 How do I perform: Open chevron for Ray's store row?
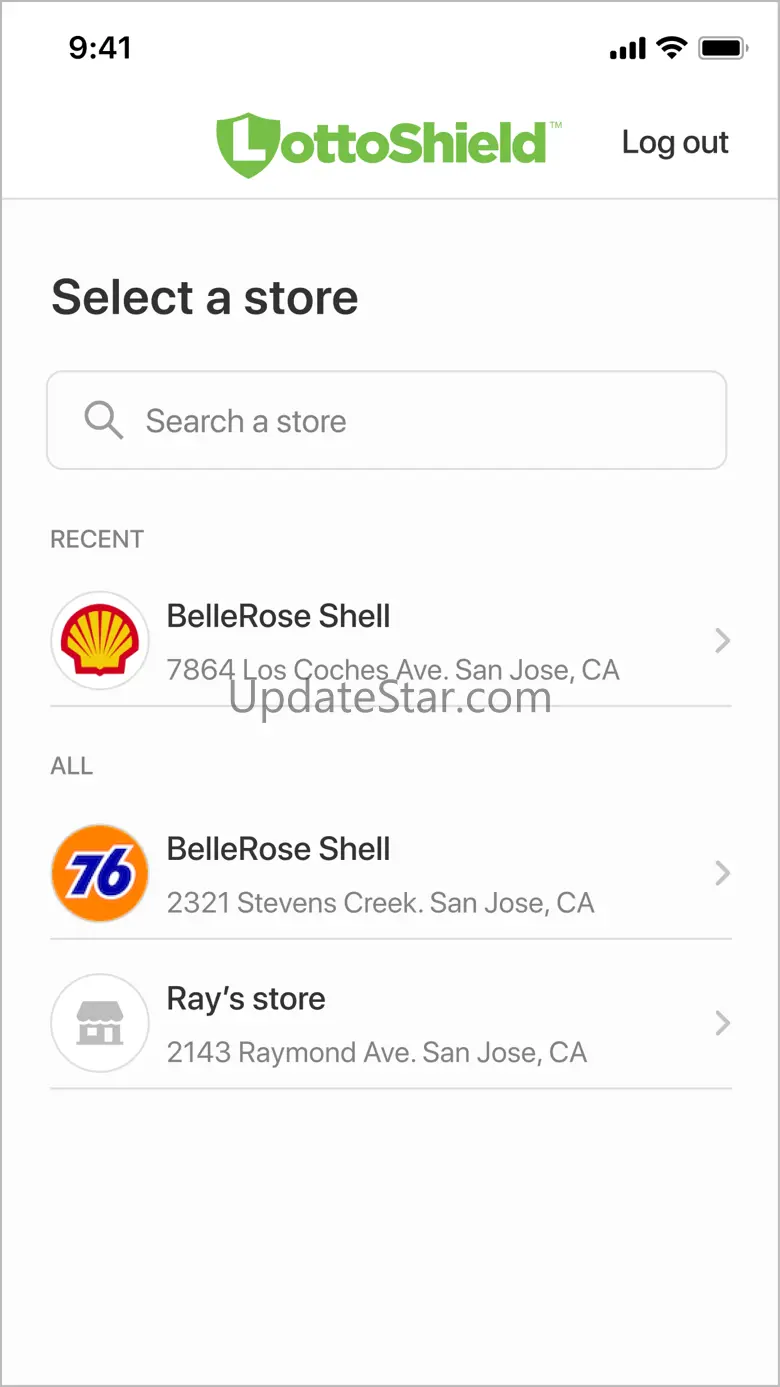722,1024
